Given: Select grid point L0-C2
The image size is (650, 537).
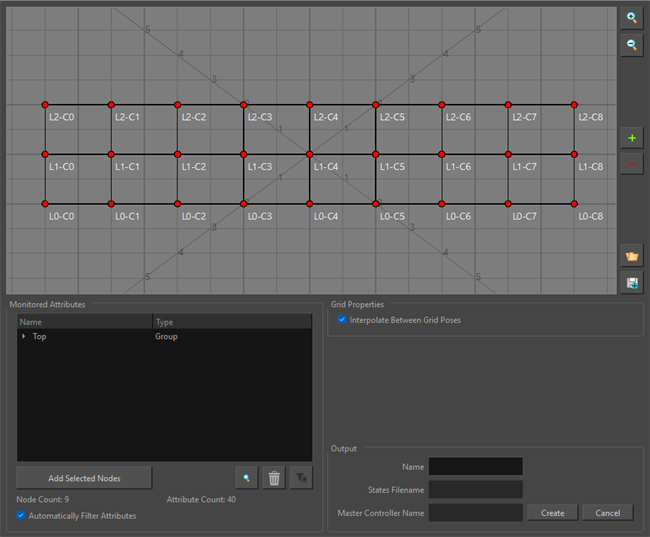Looking at the screenshot, I should click(x=177, y=204).
